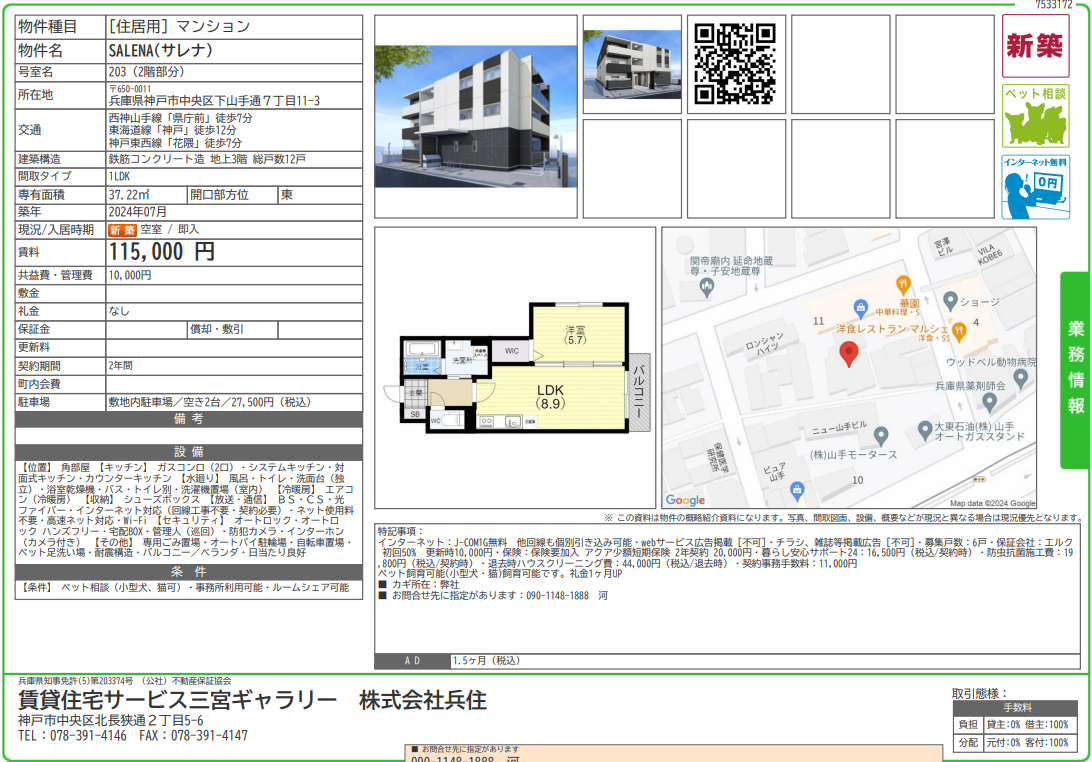Click the 手数料 table header
The image size is (1092, 762).
pos(1017,708)
